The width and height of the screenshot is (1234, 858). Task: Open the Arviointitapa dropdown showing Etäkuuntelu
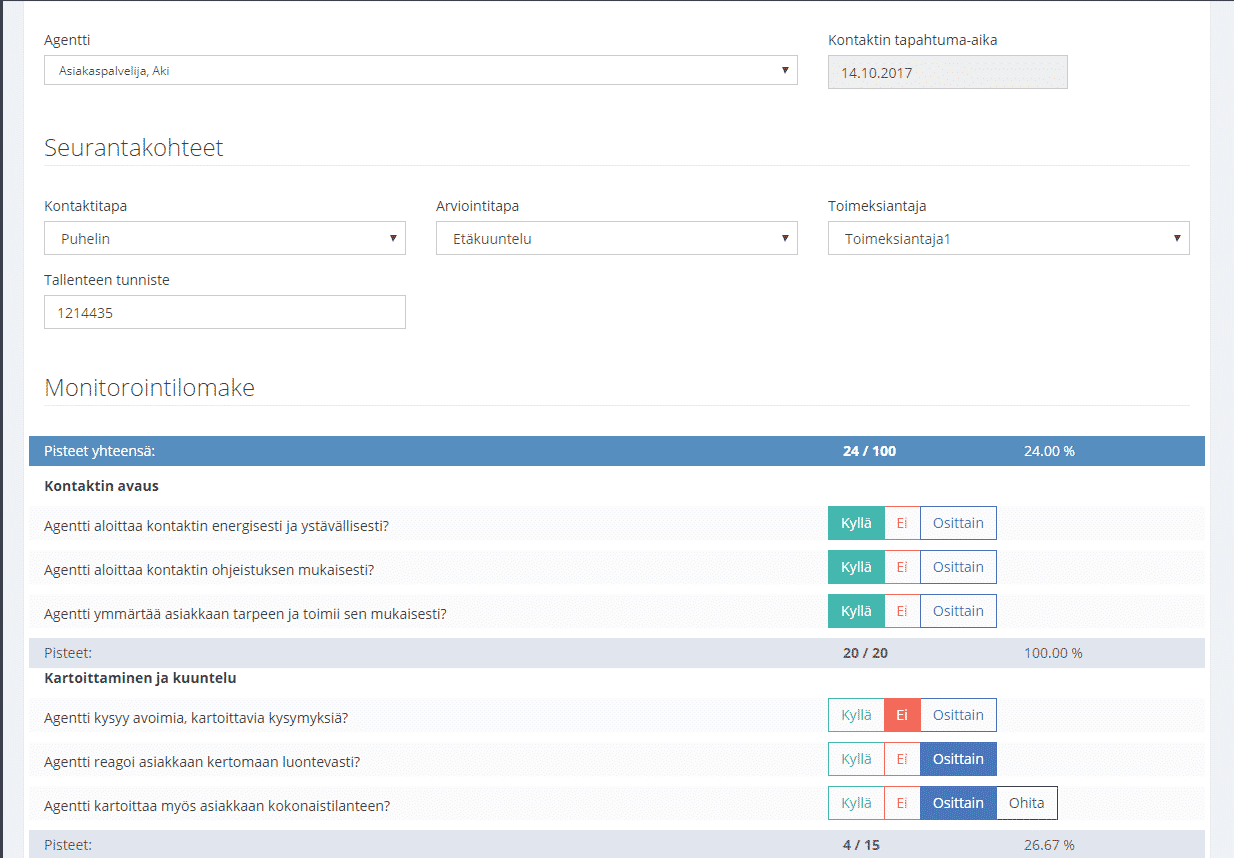pos(616,239)
